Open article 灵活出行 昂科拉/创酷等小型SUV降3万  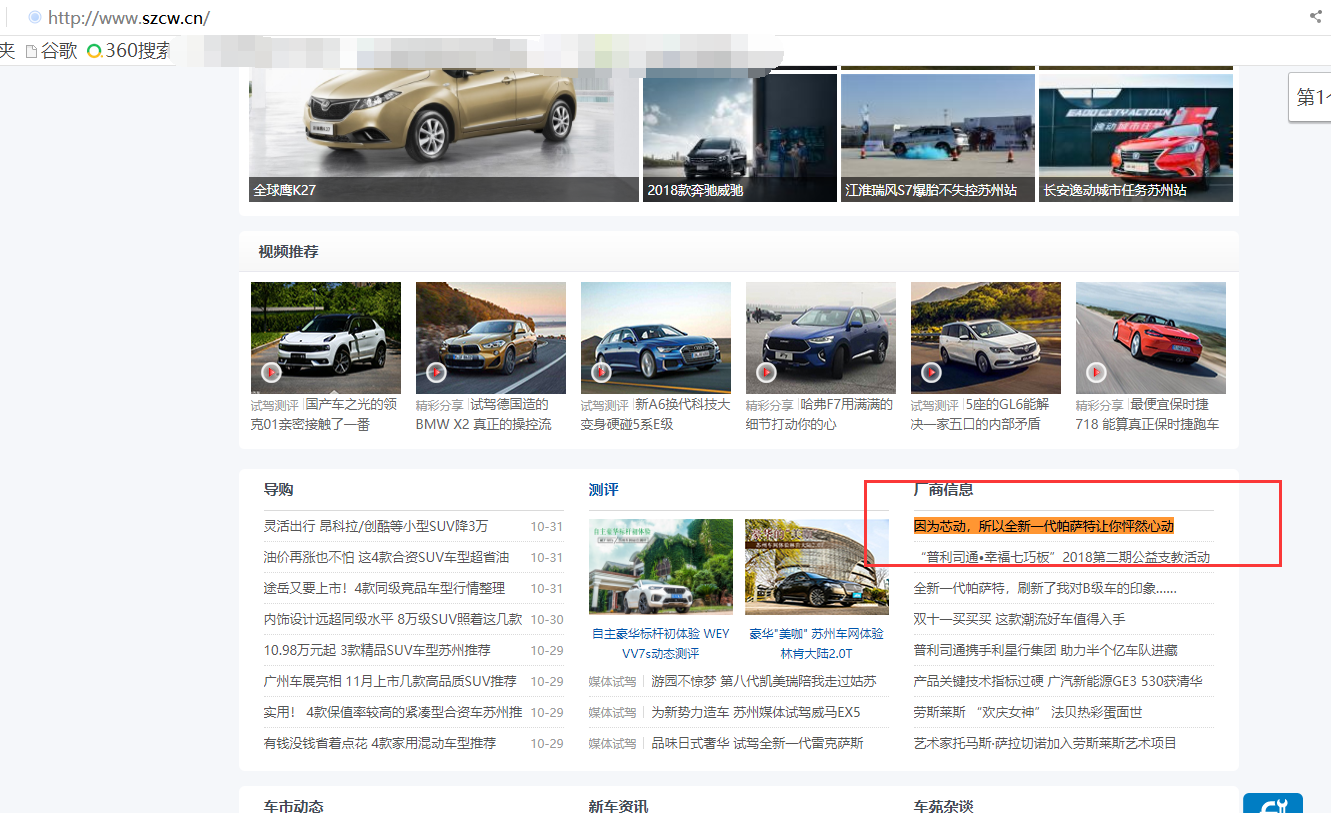tap(376, 526)
